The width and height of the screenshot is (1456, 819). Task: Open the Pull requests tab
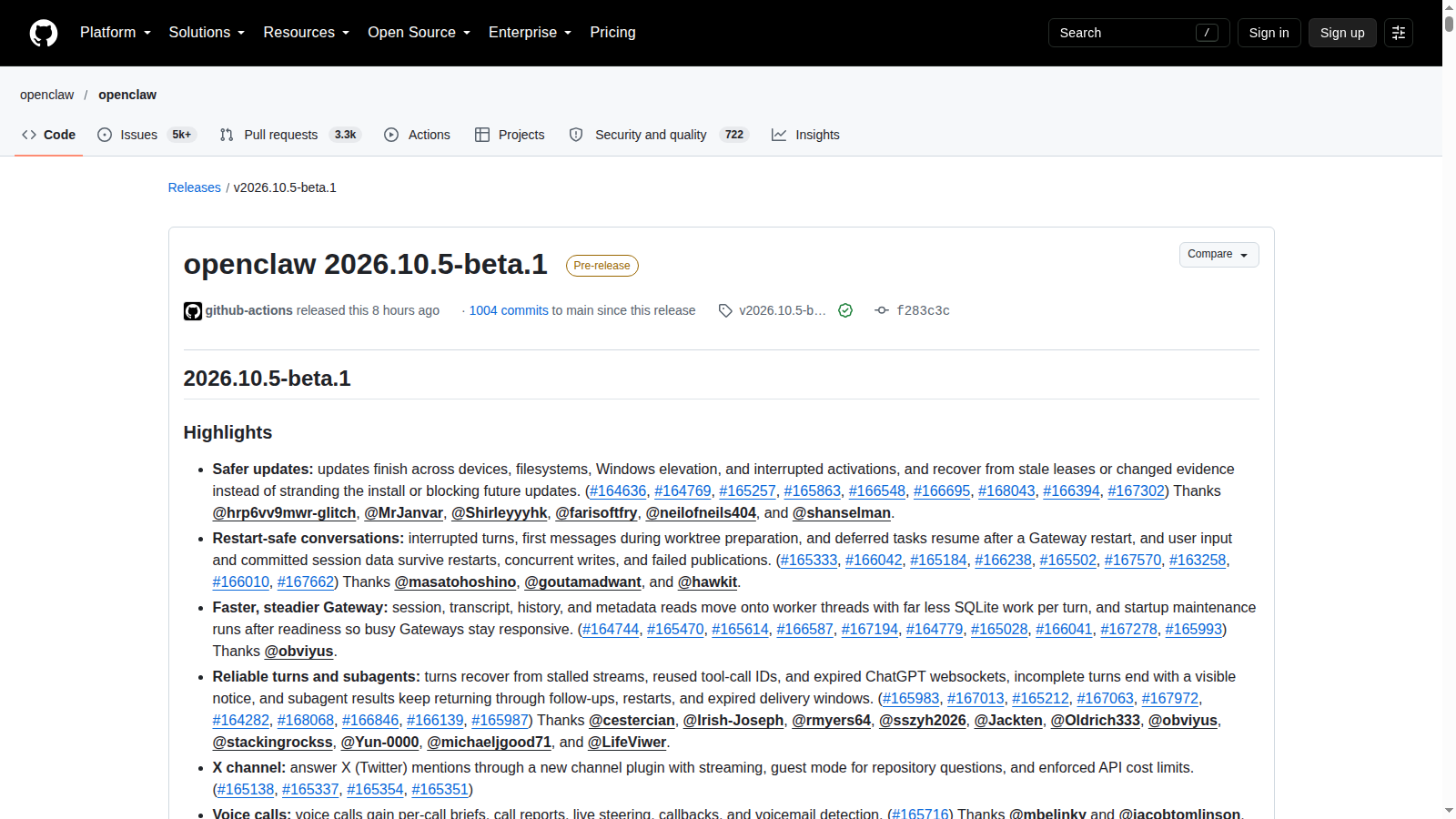click(x=290, y=135)
